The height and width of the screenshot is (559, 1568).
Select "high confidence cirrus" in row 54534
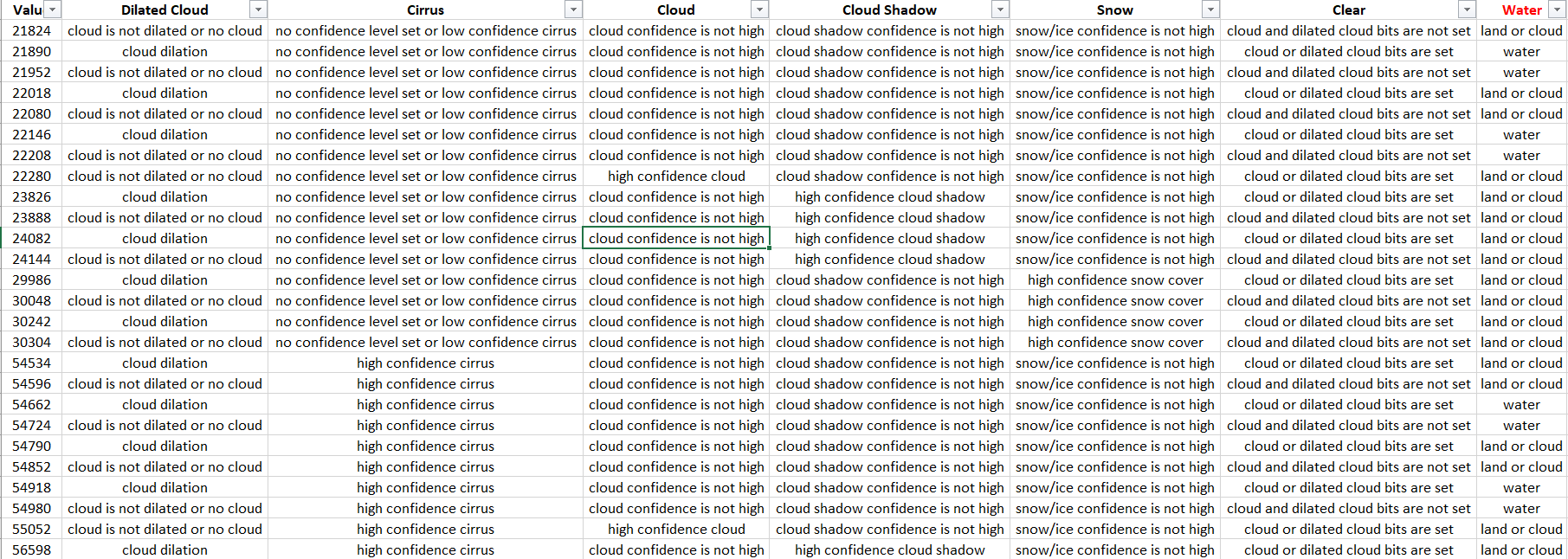(425, 363)
